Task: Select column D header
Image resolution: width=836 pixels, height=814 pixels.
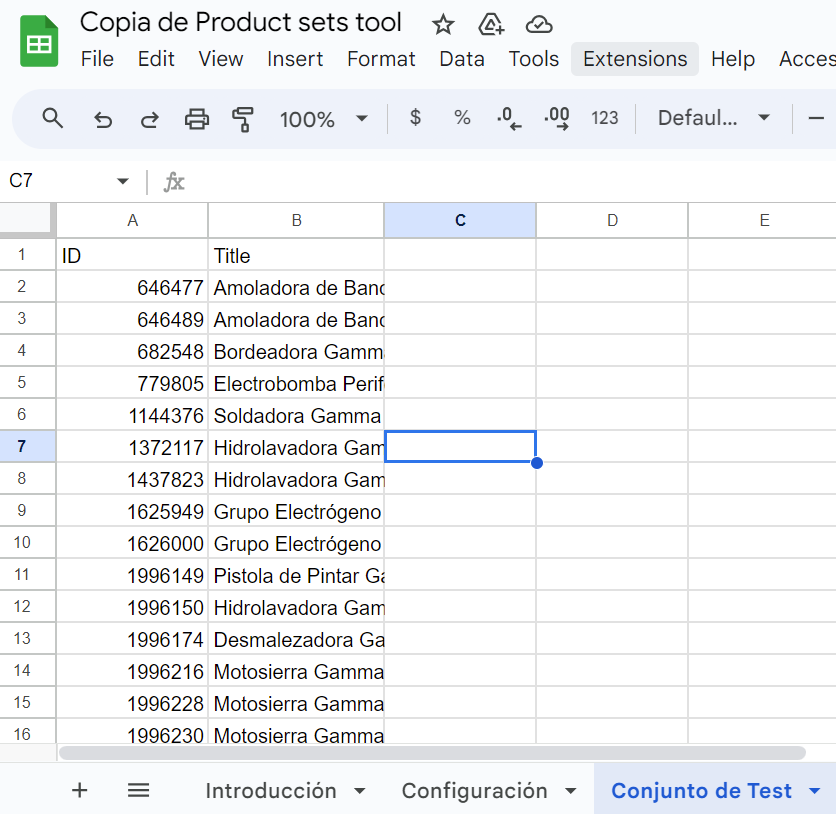Action: pos(612,220)
